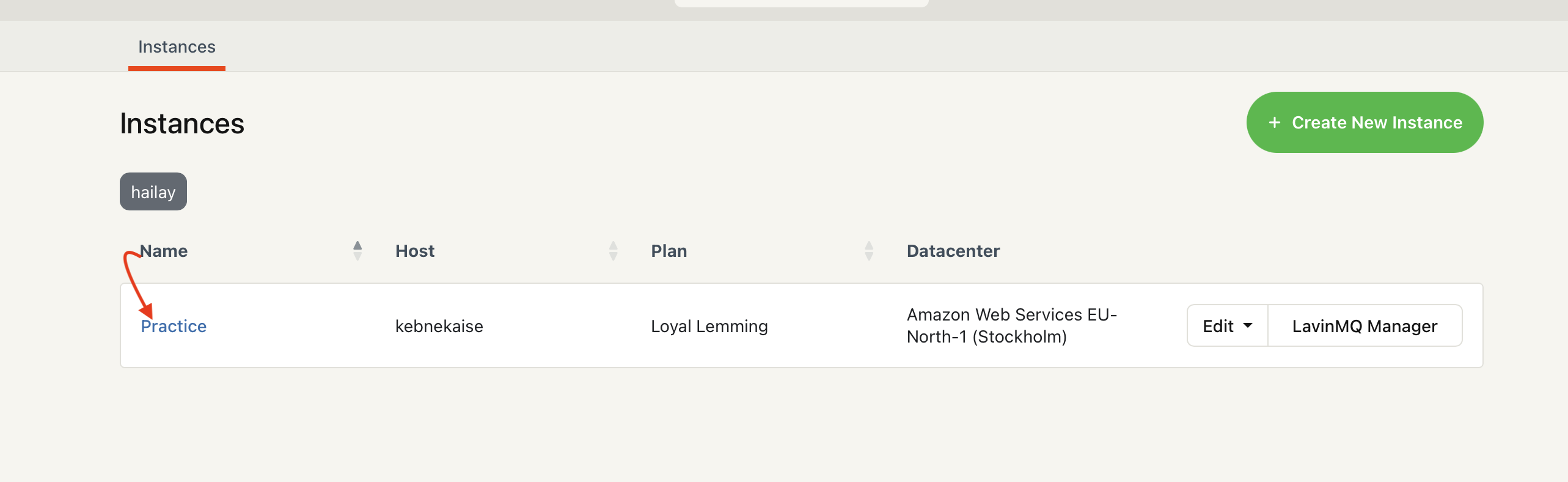Viewport: 1568px width, 482px height.
Task: Open the Practice instance link
Action: pyautogui.click(x=174, y=326)
